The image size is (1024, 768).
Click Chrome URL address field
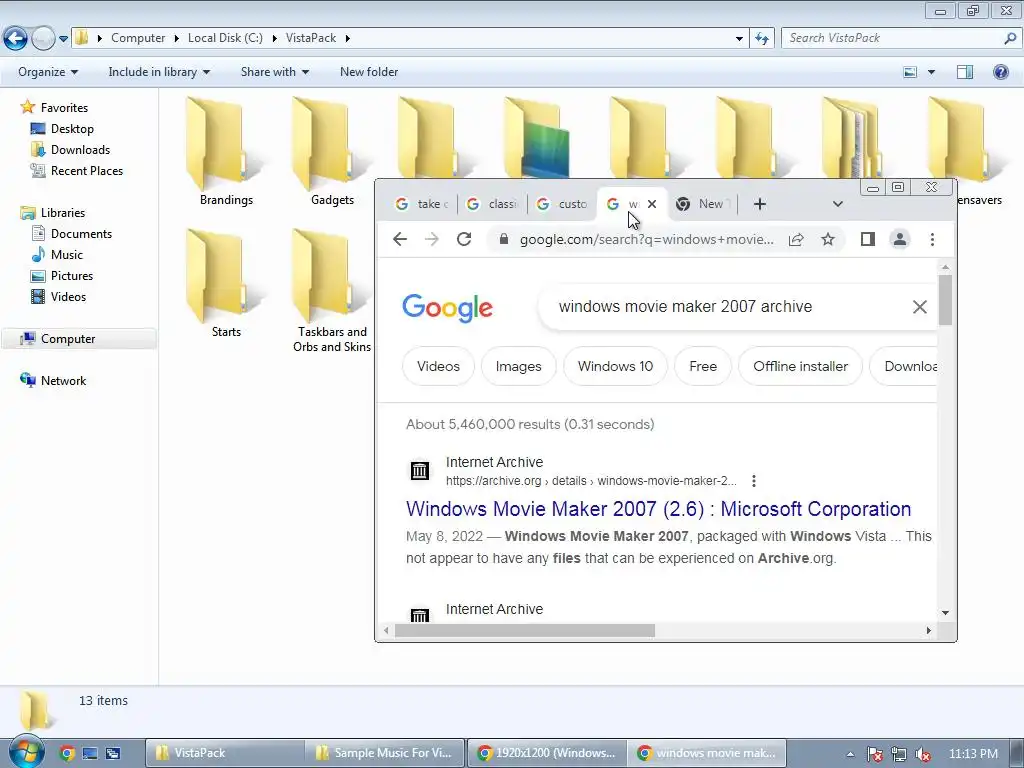tap(647, 240)
